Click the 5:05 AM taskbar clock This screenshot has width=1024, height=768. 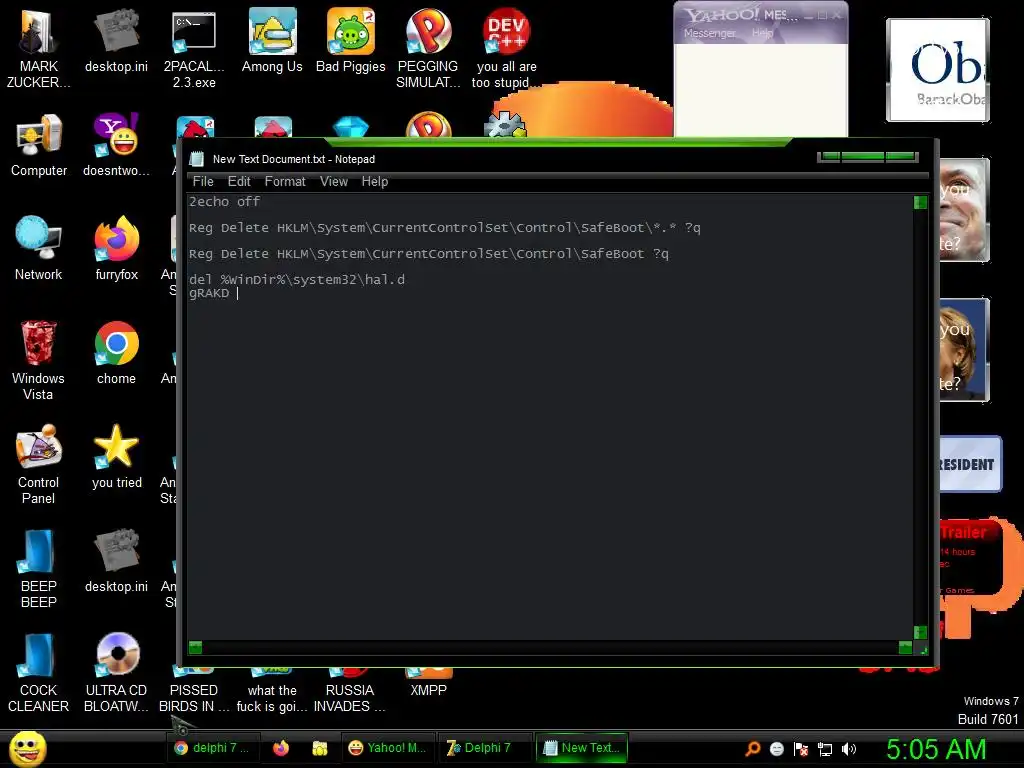click(936, 750)
